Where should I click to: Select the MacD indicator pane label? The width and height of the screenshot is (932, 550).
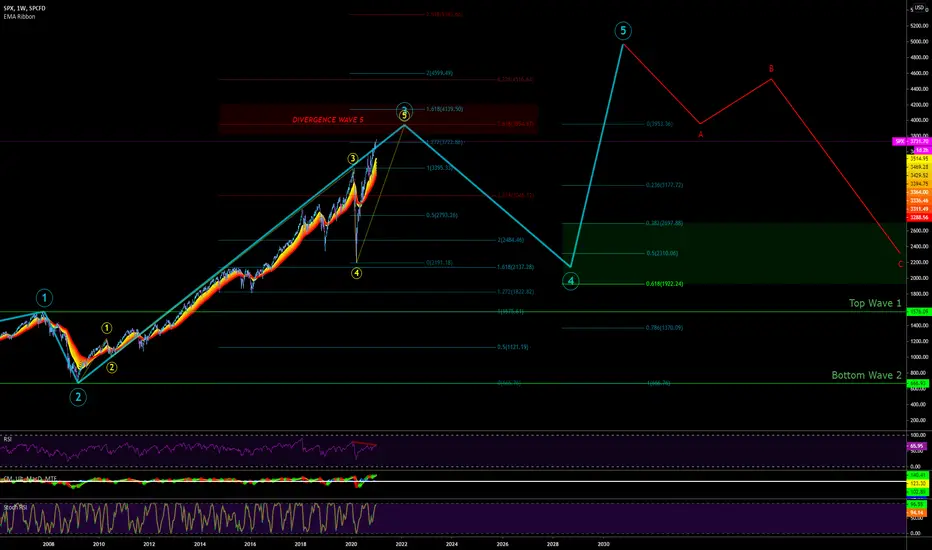click(x=30, y=478)
